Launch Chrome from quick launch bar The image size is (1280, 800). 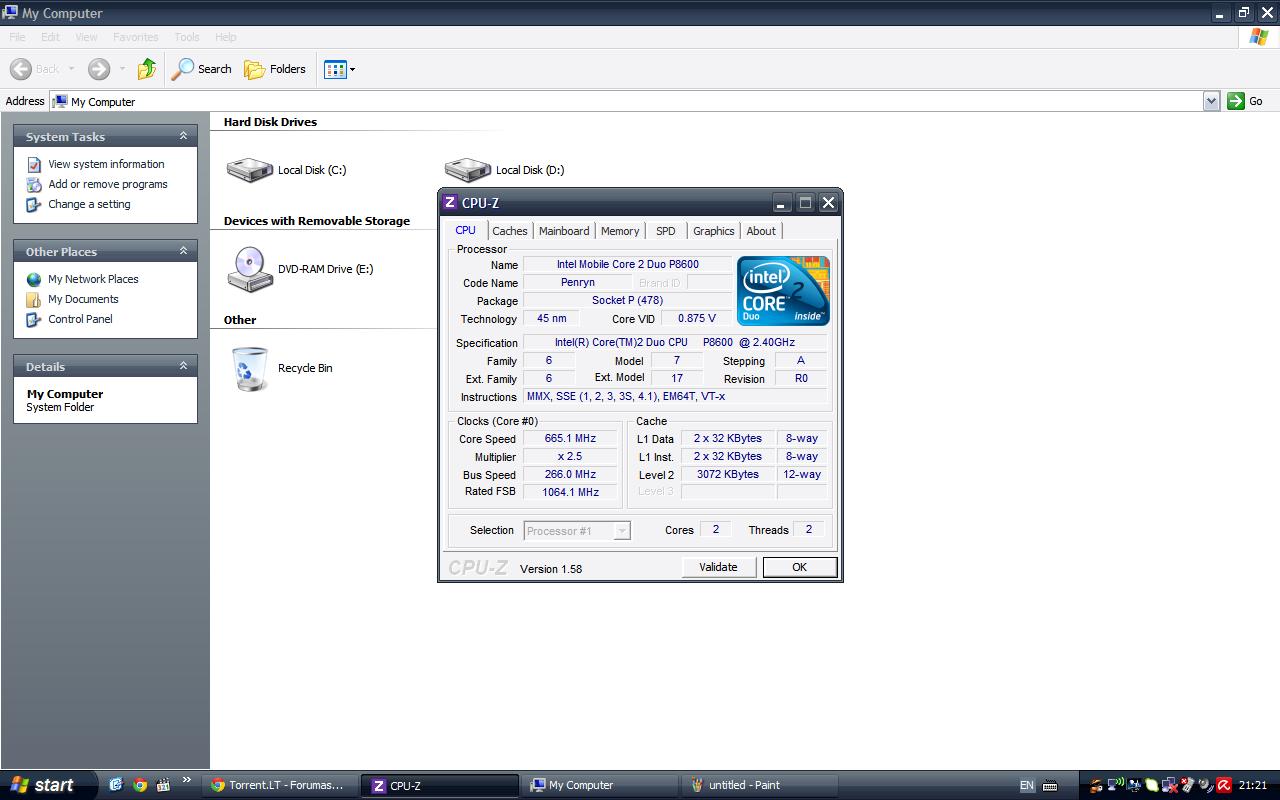140,785
